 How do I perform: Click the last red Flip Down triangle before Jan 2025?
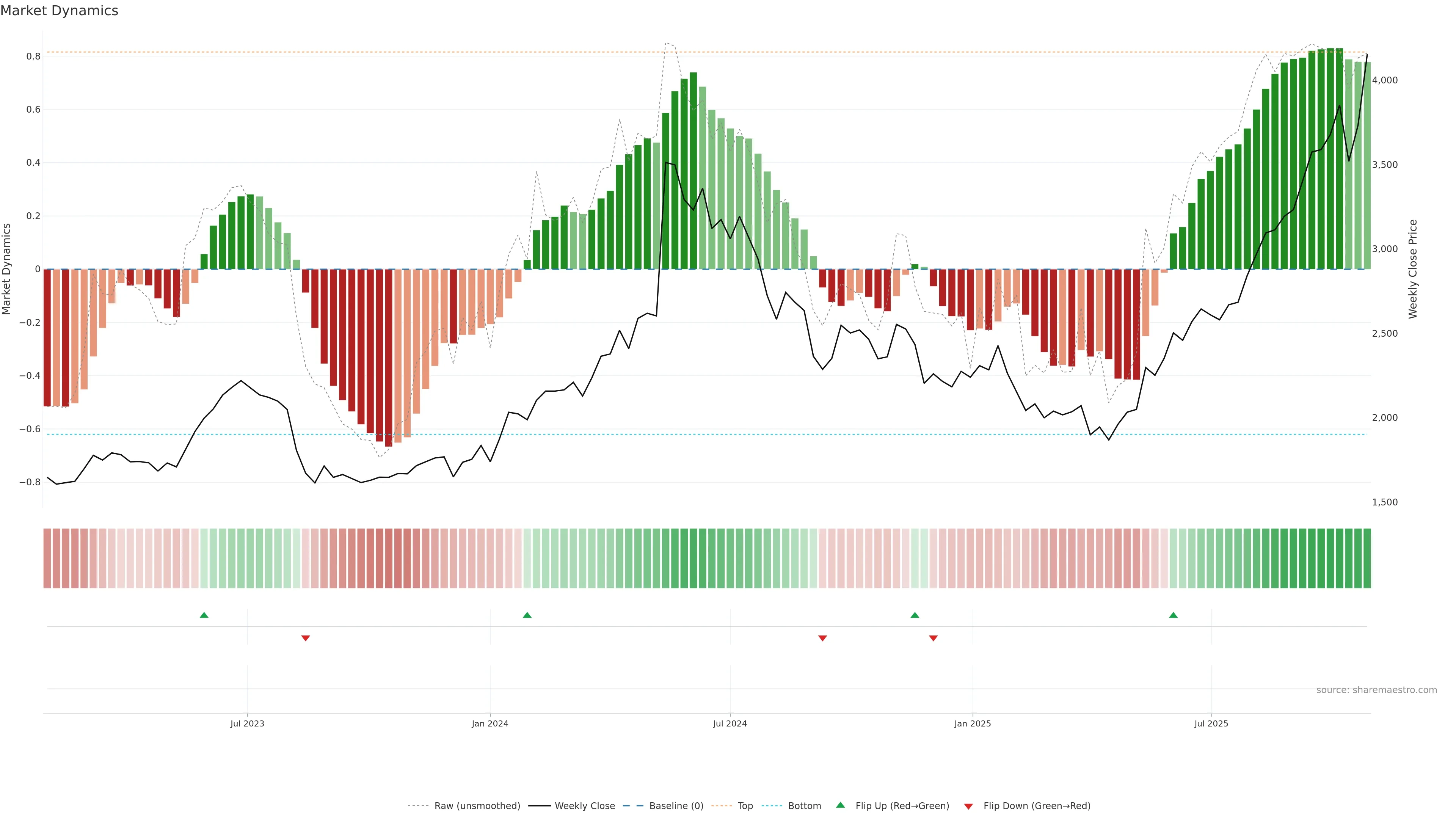click(x=933, y=638)
